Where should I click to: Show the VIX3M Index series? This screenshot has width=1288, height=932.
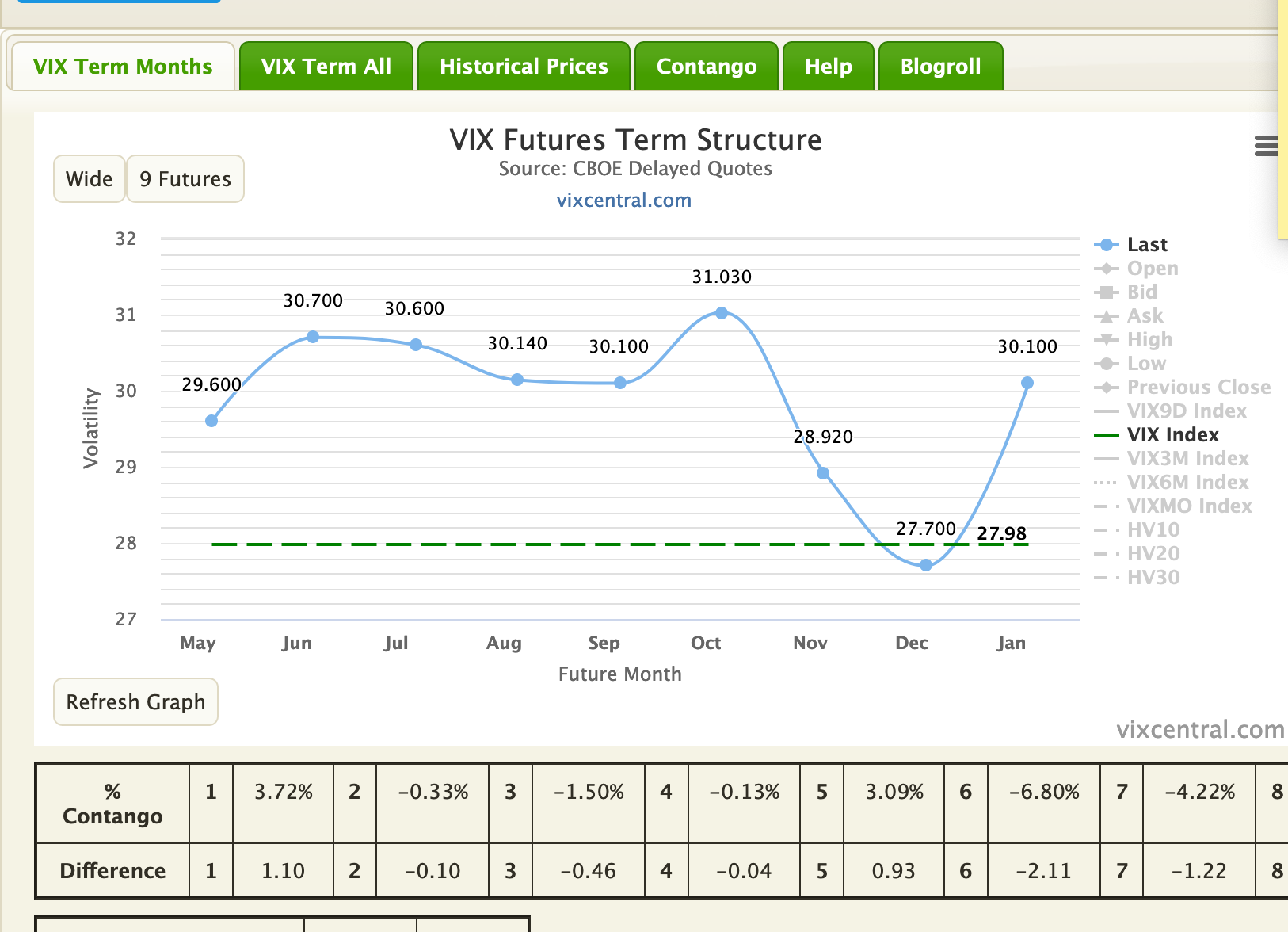coord(1172,459)
